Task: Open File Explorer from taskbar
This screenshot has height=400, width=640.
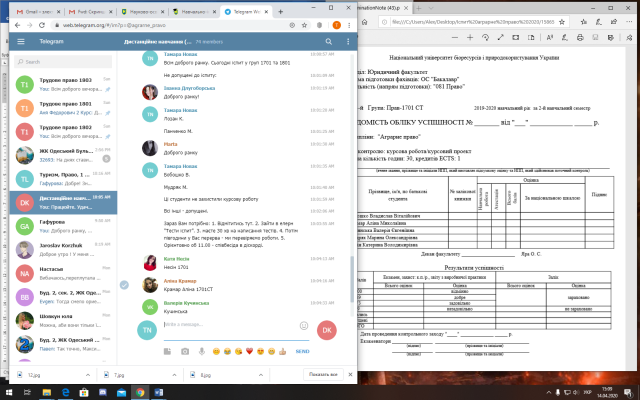Action: point(47,393)
